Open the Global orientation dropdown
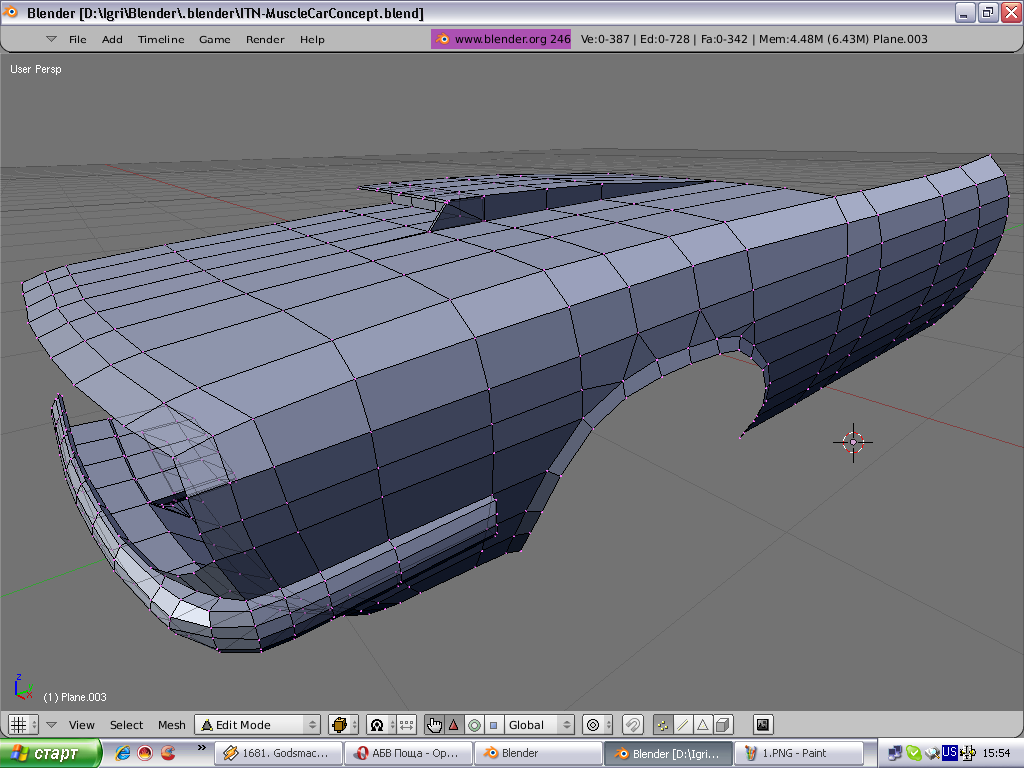The width and height of the screenshot is (1024, 768). tap(539, 725)
